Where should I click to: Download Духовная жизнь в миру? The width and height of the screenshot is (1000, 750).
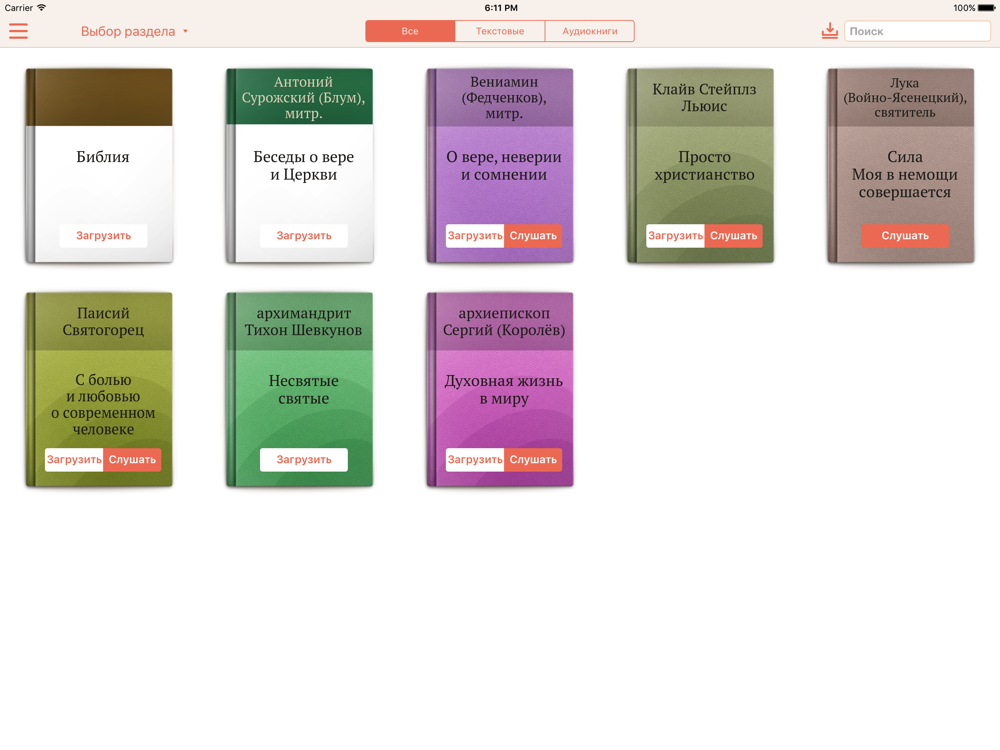(475, 459)
